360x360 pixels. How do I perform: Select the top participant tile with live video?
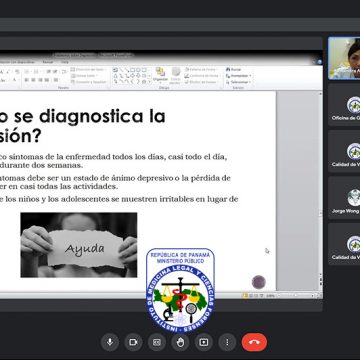[x=344, y=58]
